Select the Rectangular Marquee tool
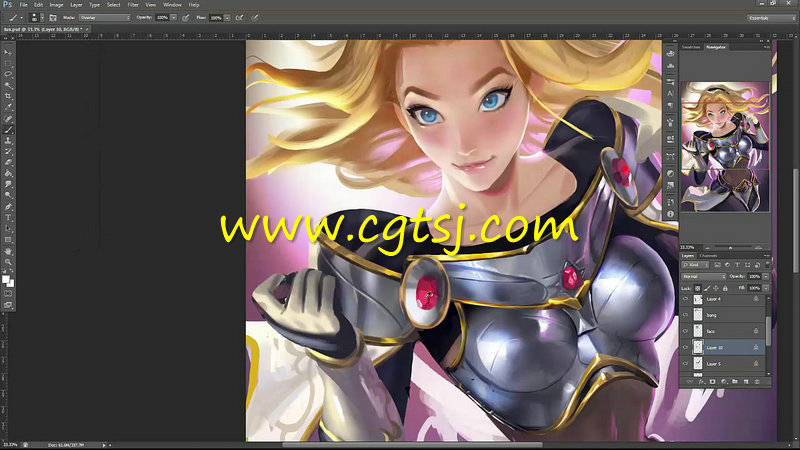Image resolution: width=800 pixels, height=450 pixels. pos(8,64)
